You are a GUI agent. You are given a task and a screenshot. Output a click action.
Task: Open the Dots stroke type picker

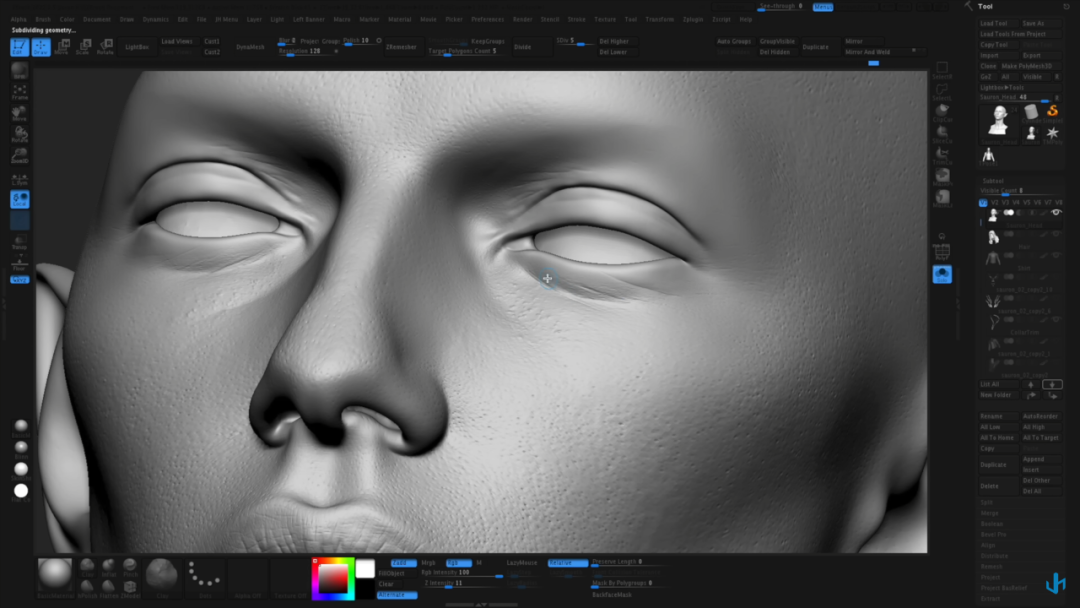pos(205,578)
